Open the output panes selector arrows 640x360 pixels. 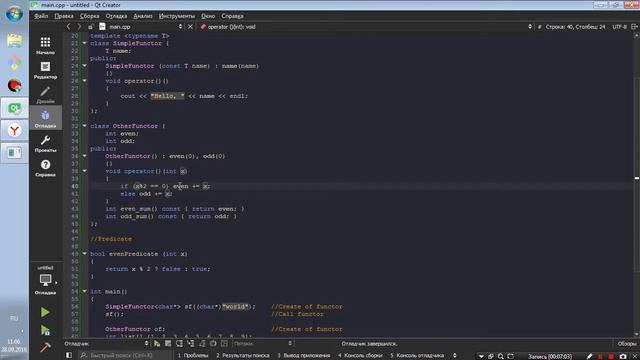(455, 356)
